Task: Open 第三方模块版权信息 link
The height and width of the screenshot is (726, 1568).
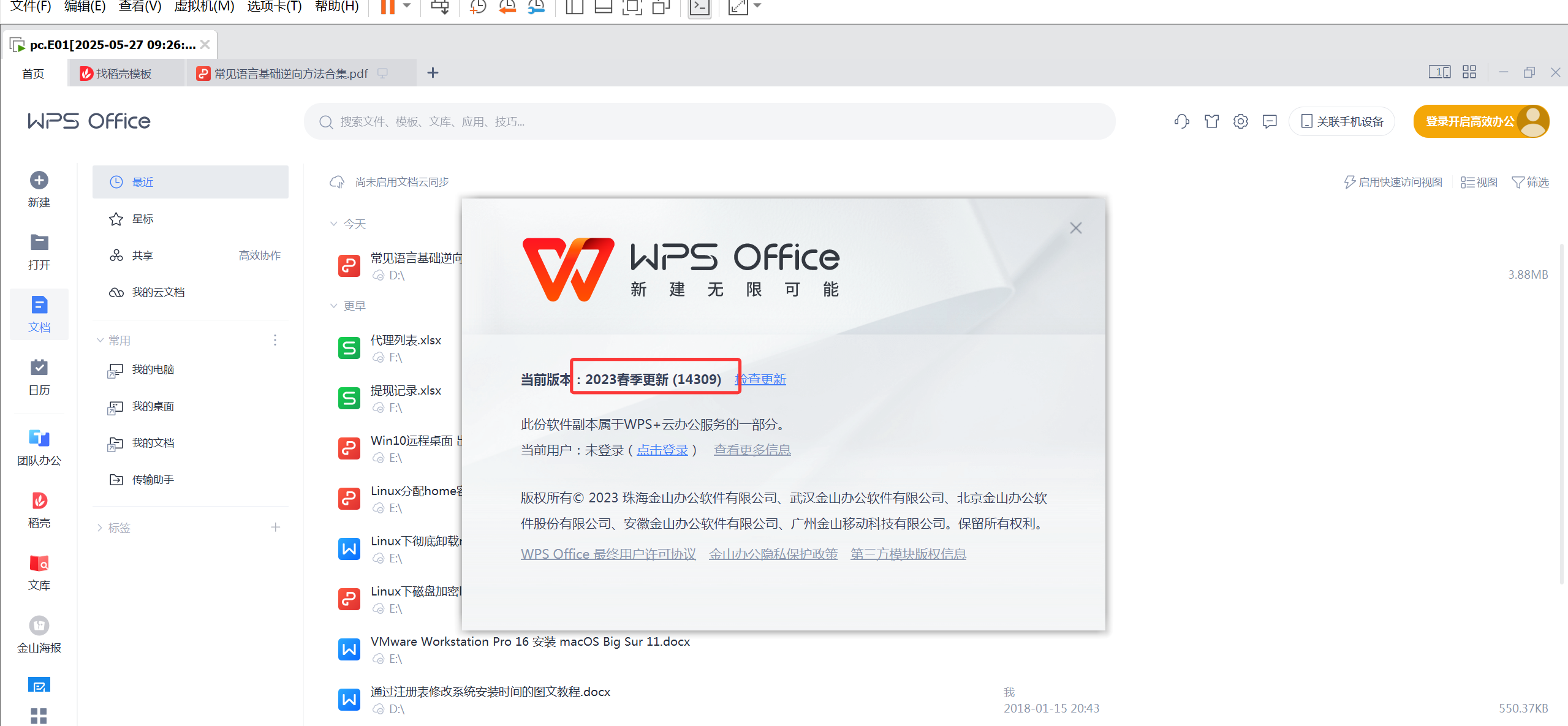Action: 908,554
